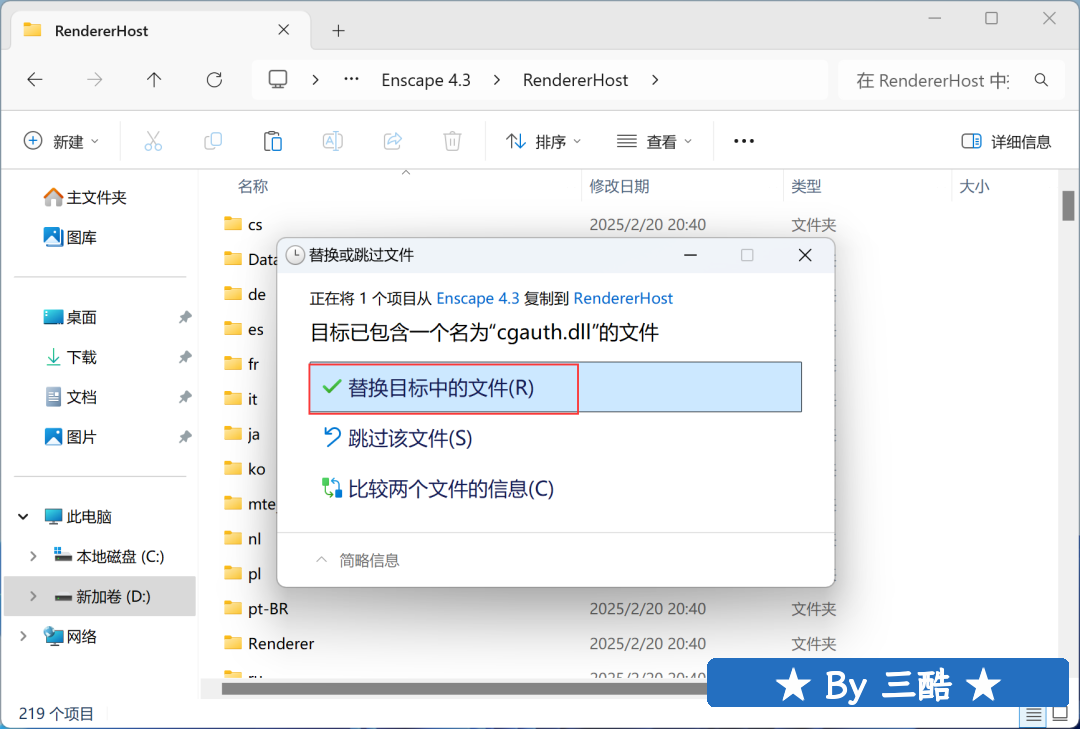Expand 本地磁盘 (C:) tree node
The width and height of the screenshot is (1080, 729).
(33, 556)
